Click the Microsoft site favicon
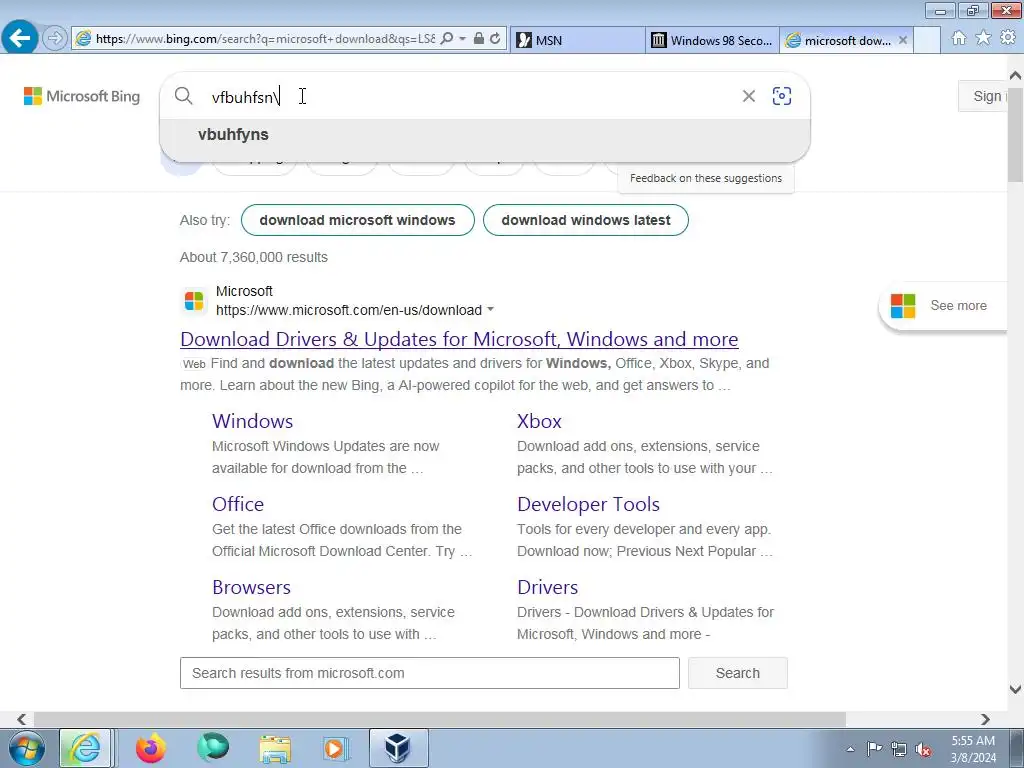This screenshot has height=768, width=1024. tap(194, 301)
